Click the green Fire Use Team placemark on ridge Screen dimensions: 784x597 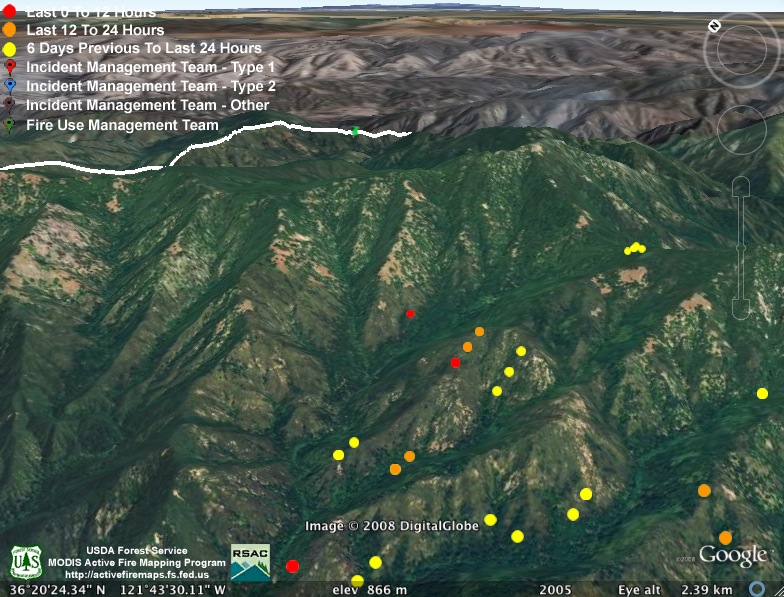click(x=355, y=131)
